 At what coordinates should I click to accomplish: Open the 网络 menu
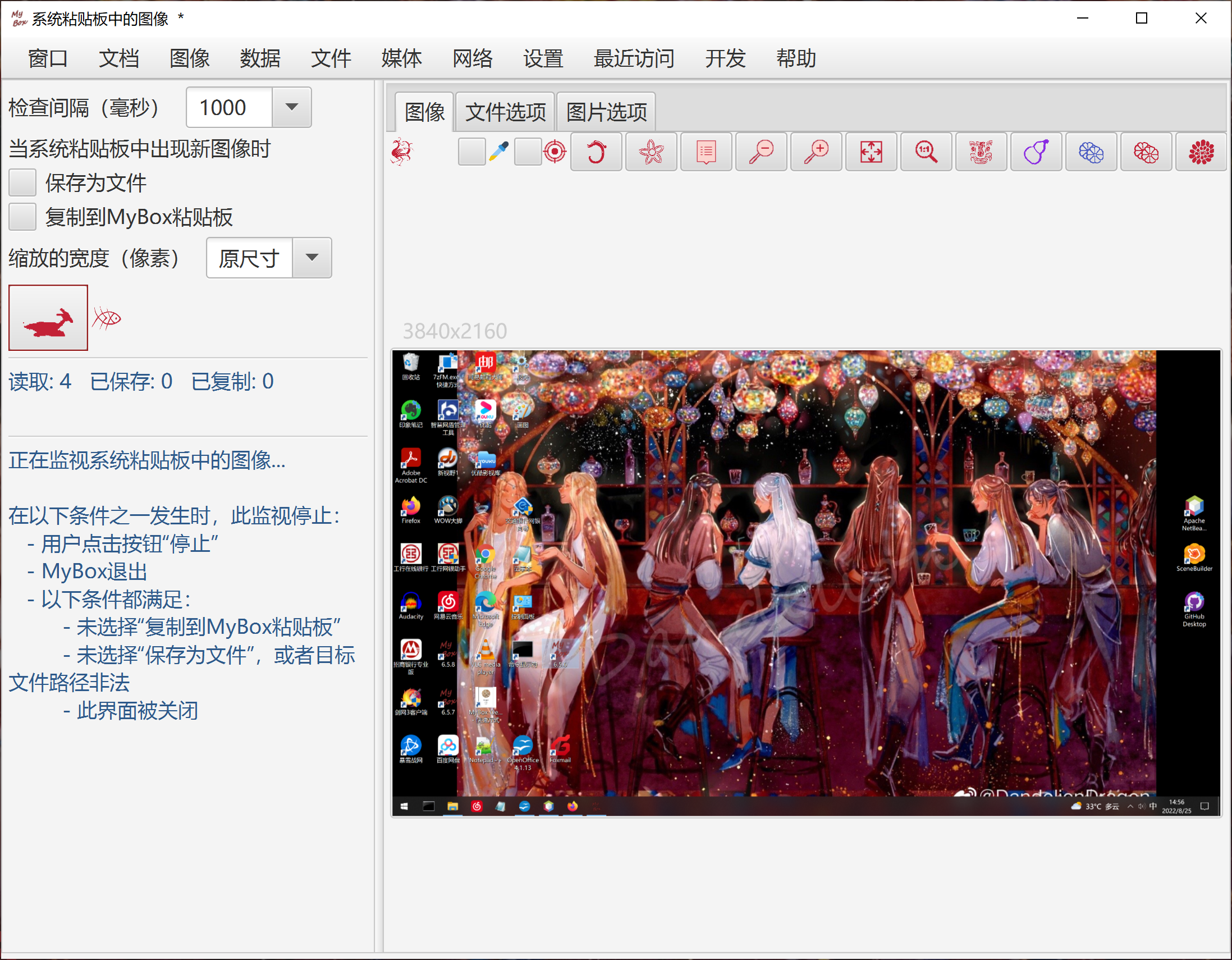[473, 59]
